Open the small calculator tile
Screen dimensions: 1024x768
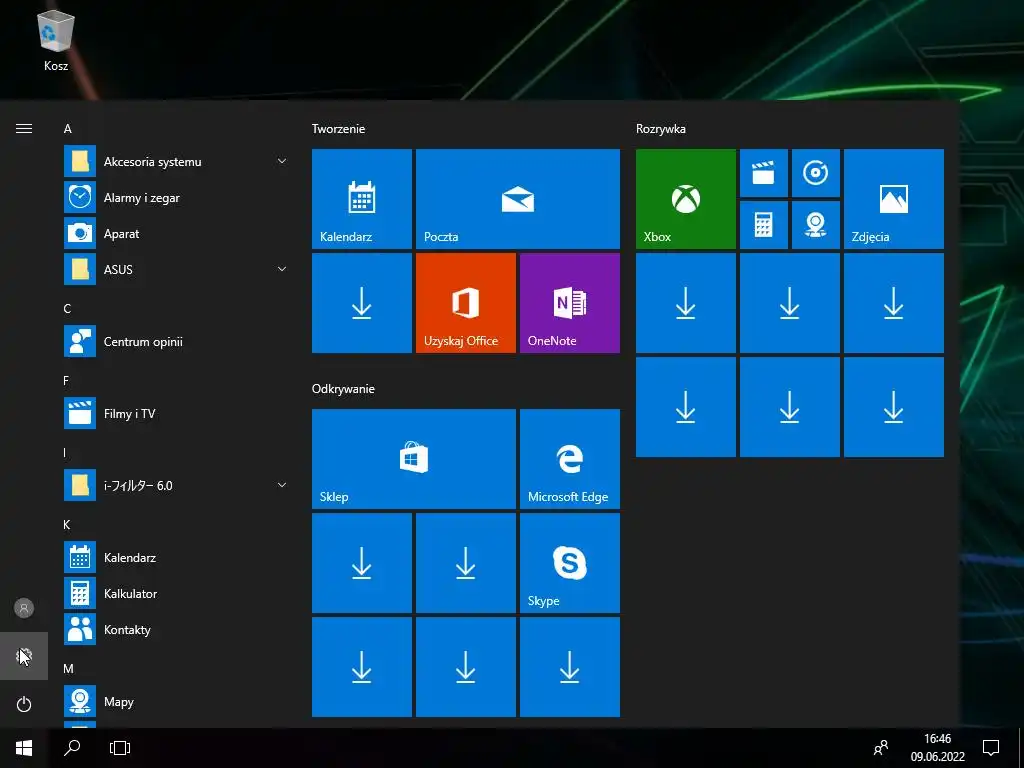coord(763,225)
